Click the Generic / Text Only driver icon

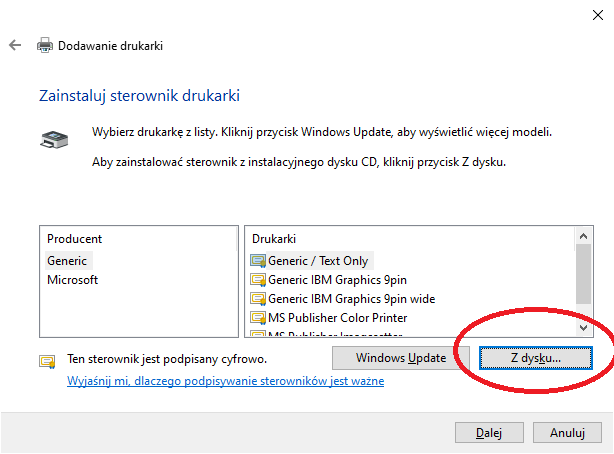258,261
